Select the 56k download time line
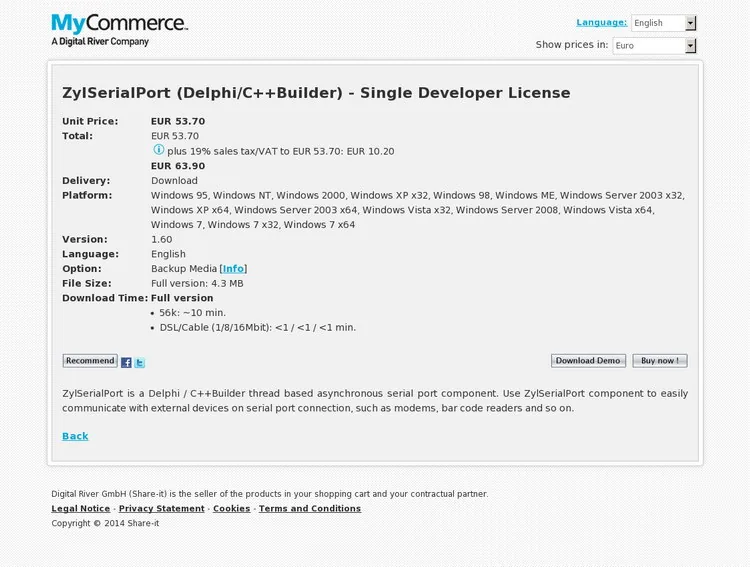 pyautogui.click(x=192, y=313)
